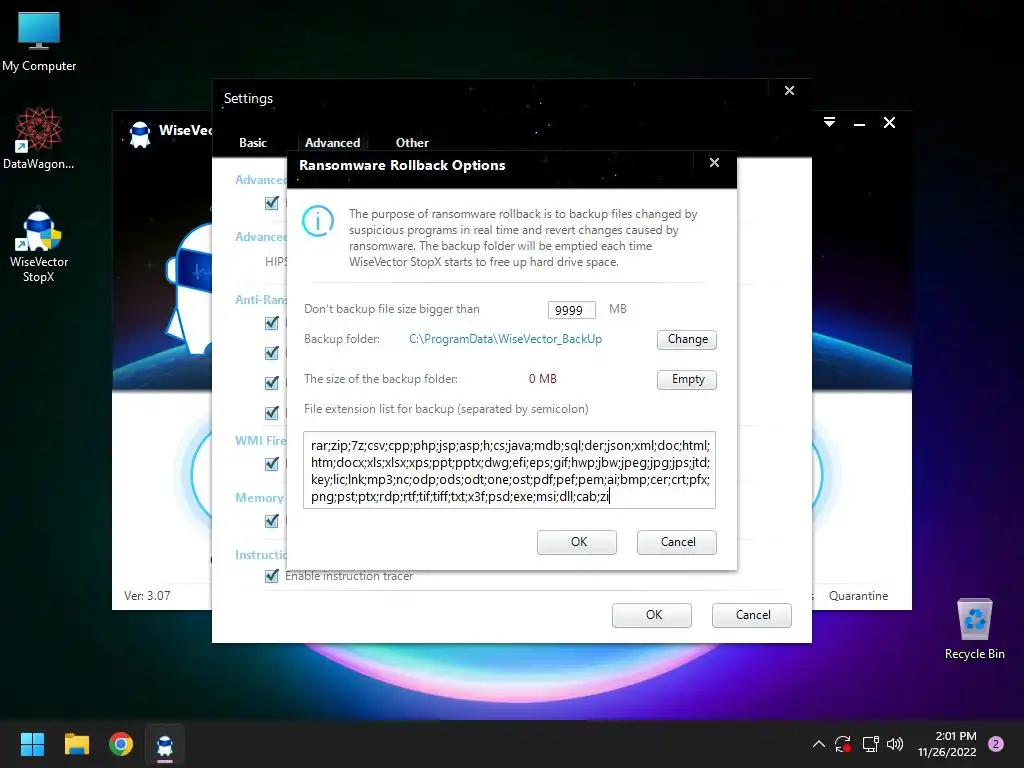Edit the max backup file size field
The width and height of the screenshot is (1024, 768).
[571, 310]
